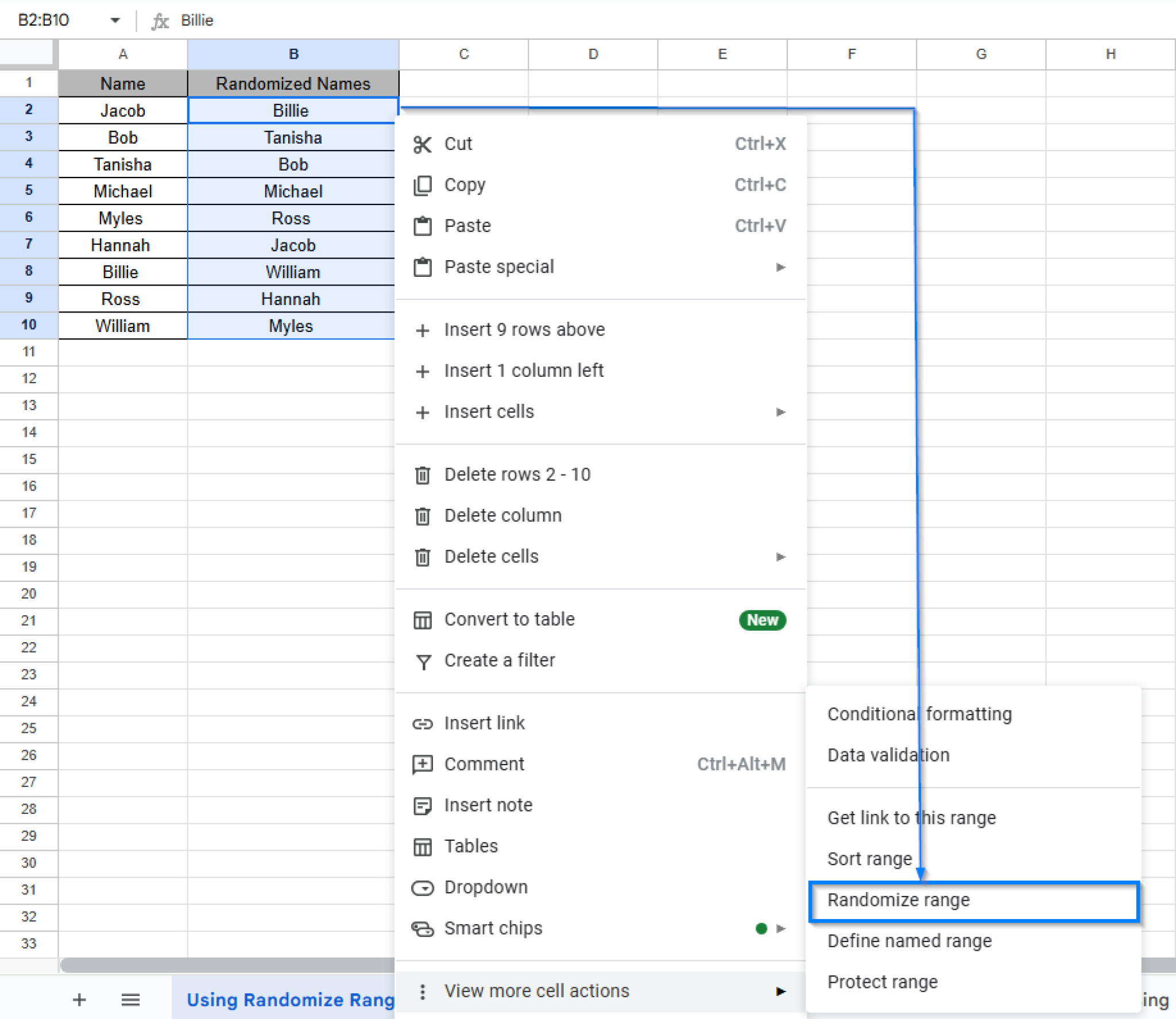The image size is (1176, 1019).
Task: Expand the Paste special submenu
Action: click(x=781, y=267)
